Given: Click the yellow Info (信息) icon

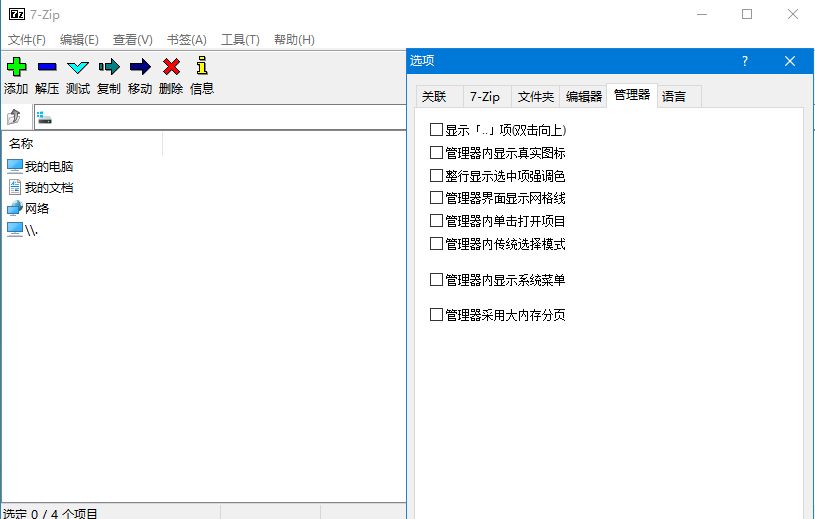Looking at the screenshot, I should coord(202,68).
